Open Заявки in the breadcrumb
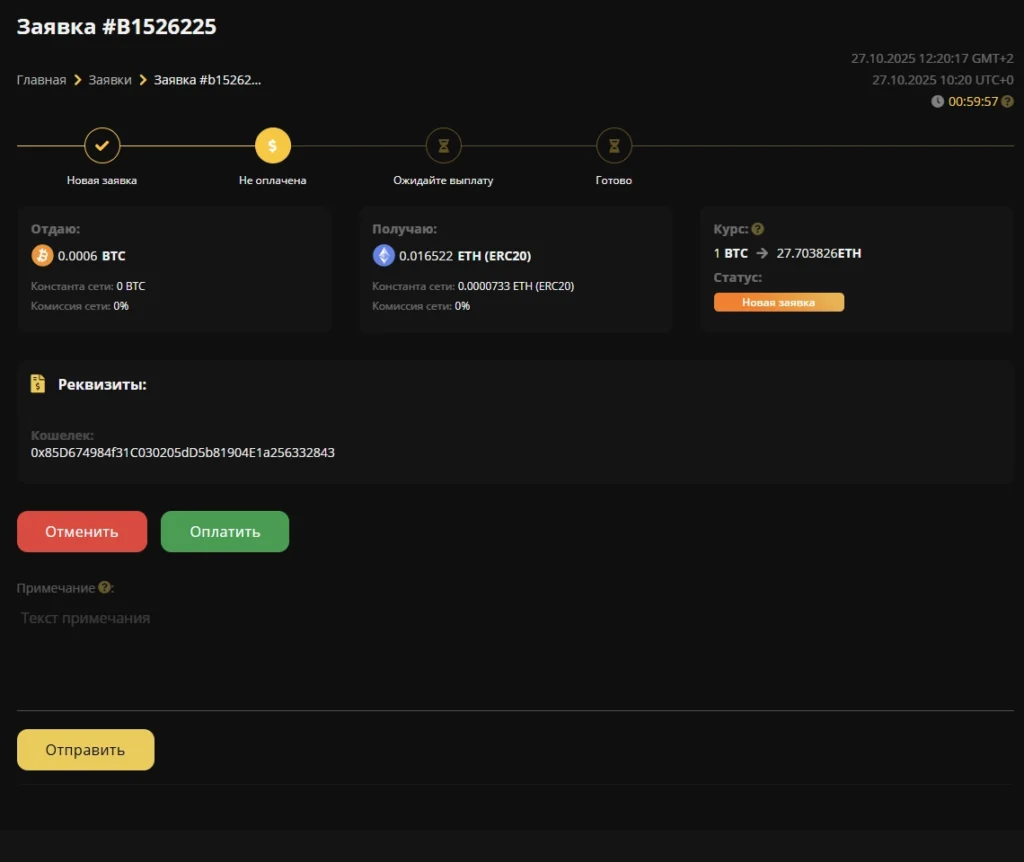Screen dimensions: 1024x862 tap(110, 80)
